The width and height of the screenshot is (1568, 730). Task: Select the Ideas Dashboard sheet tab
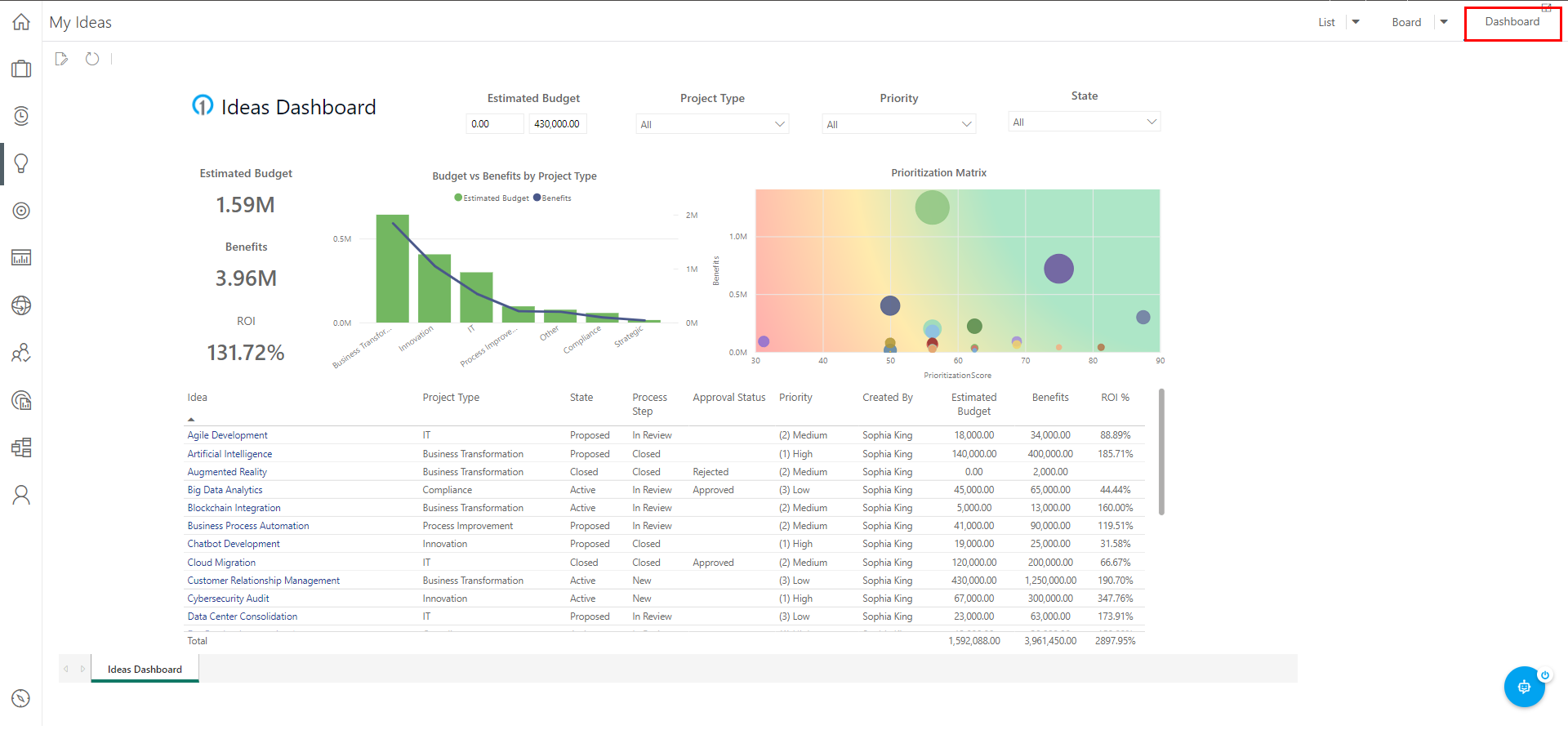[145, 670]
